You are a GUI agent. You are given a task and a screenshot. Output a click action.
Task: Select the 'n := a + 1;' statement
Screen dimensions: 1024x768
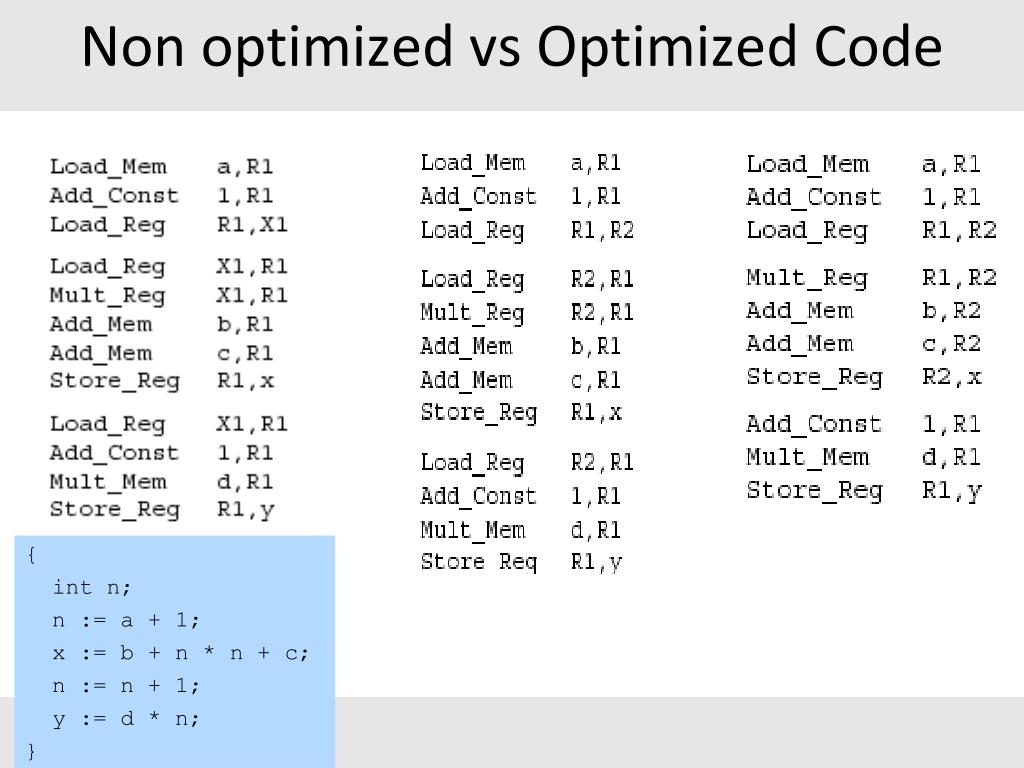click(126, 620)
